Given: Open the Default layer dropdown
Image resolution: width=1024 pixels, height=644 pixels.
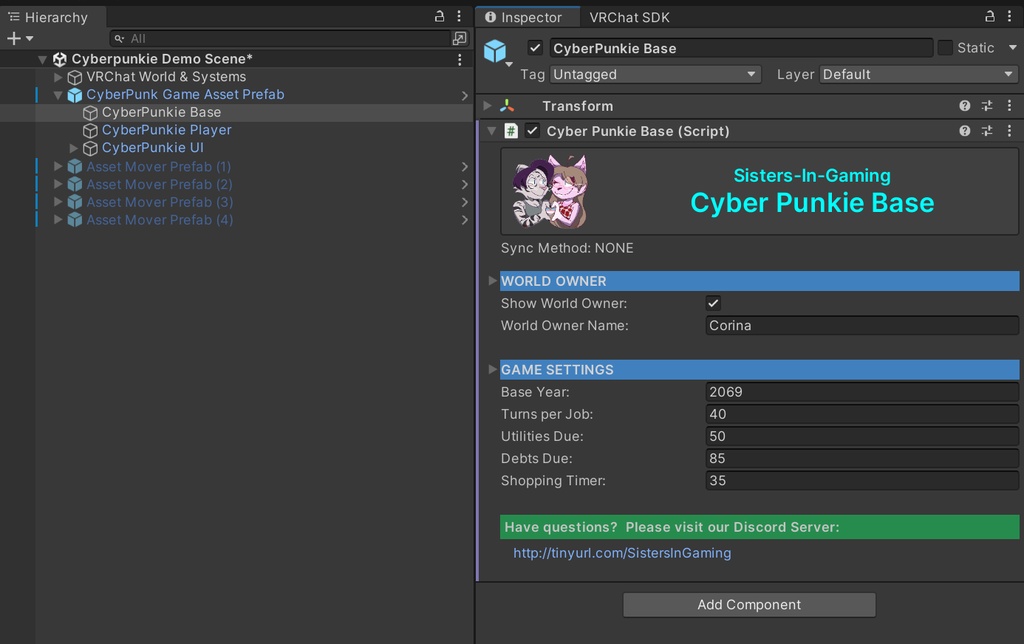Looking at the screenshot, I should click(x=917, y=74).
